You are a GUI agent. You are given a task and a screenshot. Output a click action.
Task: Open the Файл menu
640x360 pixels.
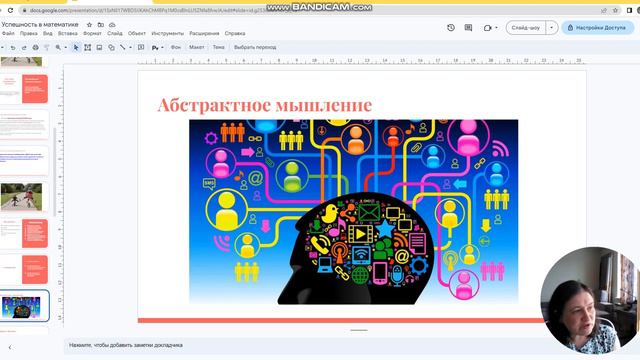8,33
